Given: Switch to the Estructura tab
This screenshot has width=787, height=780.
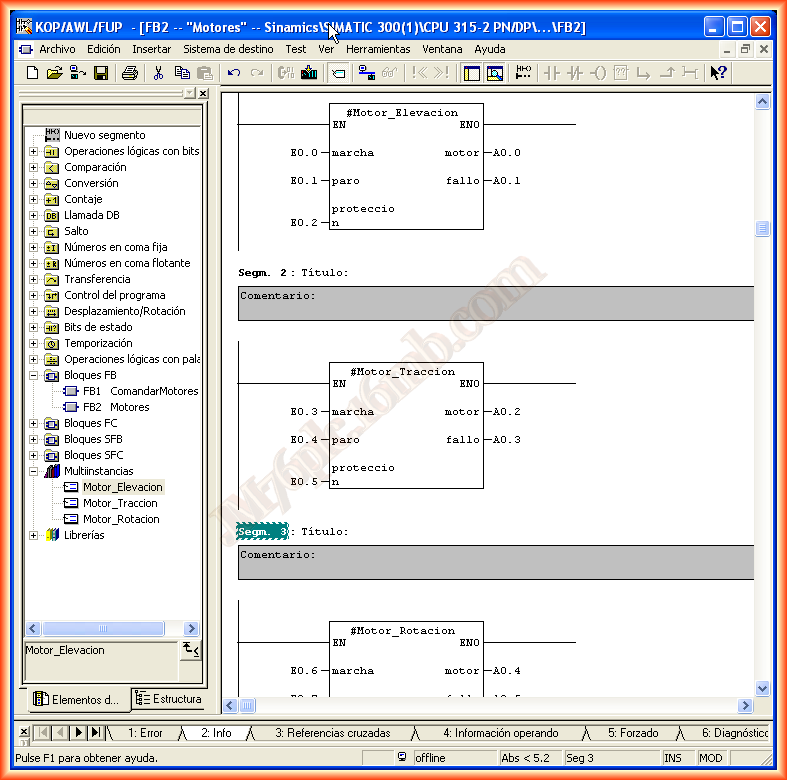Looking at the screenshot, I should 168,699.
